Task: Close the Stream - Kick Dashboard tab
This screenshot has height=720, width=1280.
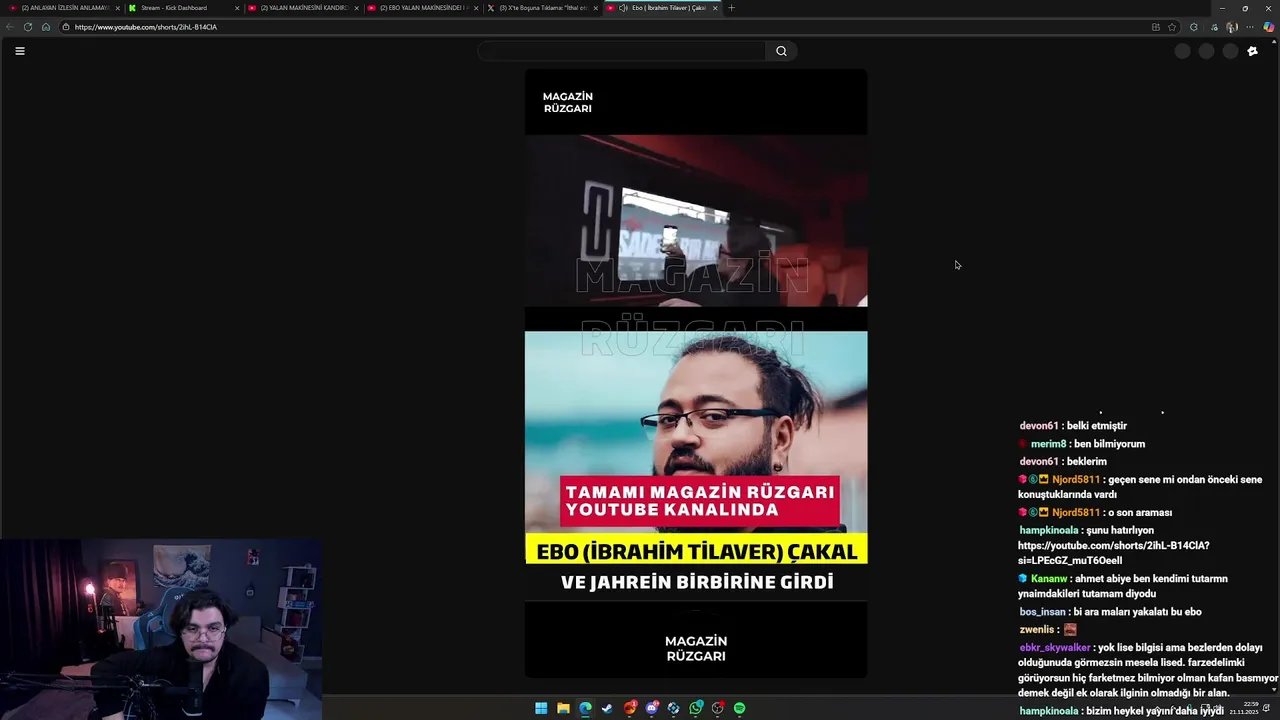Action: tap(237, 8)
